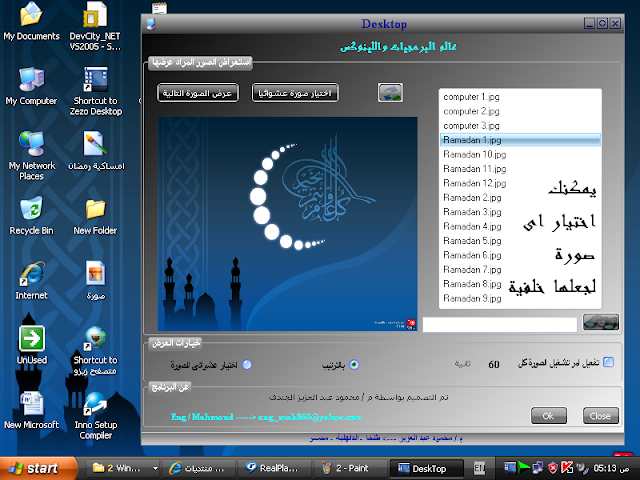Open the DevCity_NET VS2005 desktop icon
The width and height of the screenshot is (640, 480).
95,25
